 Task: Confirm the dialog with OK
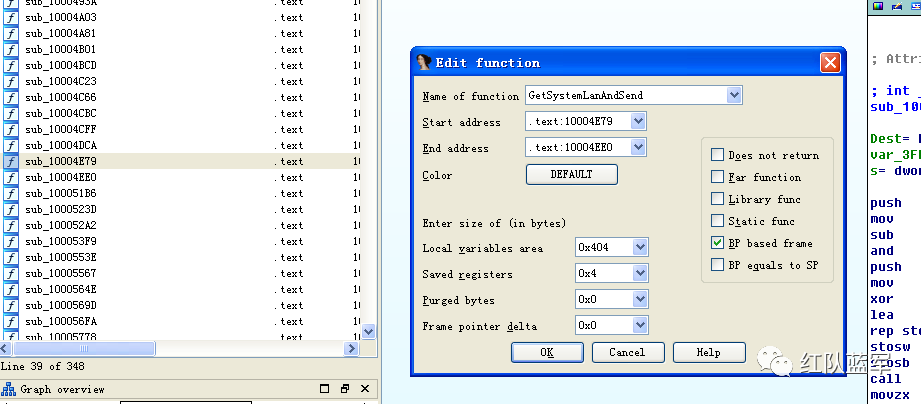click(547, 352)
